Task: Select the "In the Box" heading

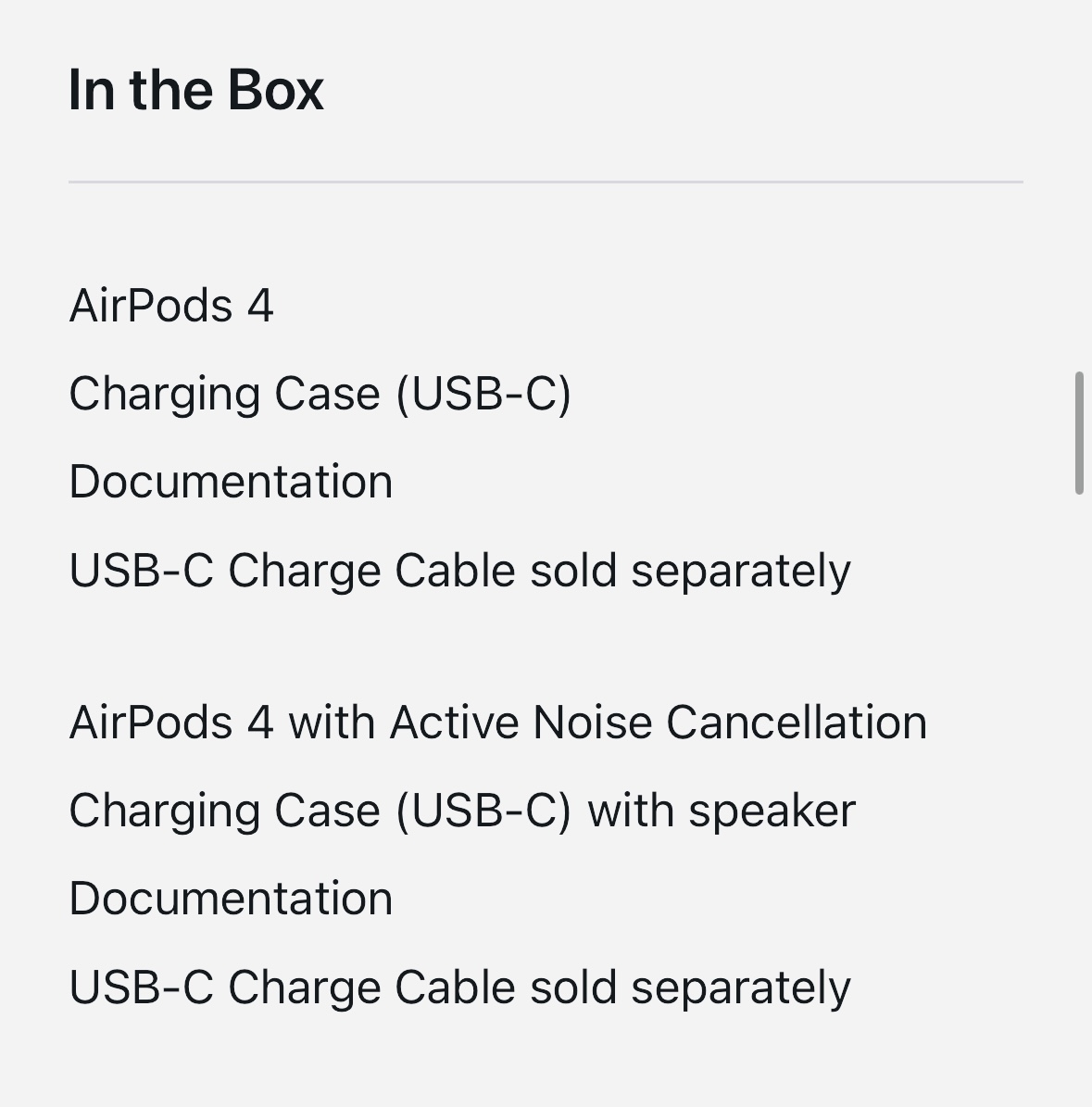Action: (195, 90)
